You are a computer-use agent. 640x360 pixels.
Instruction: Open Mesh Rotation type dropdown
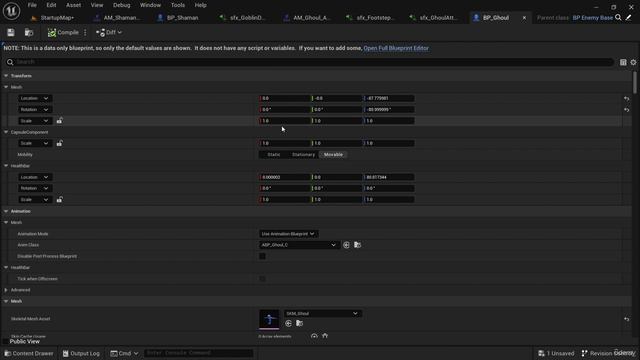pyautogui.click(x=35, y=109)
